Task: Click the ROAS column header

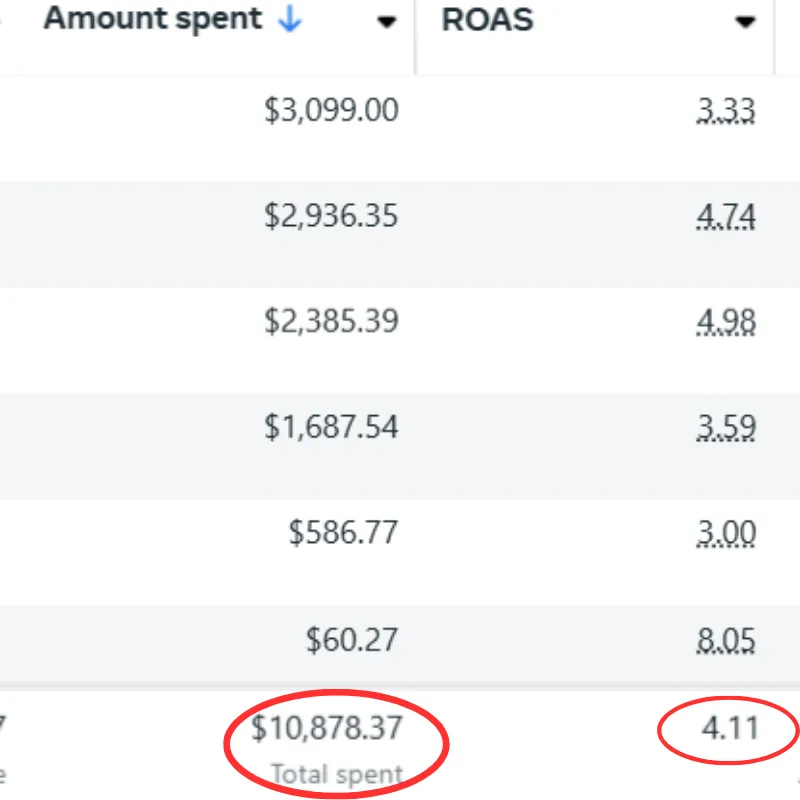Action: [x=487, y=20]
